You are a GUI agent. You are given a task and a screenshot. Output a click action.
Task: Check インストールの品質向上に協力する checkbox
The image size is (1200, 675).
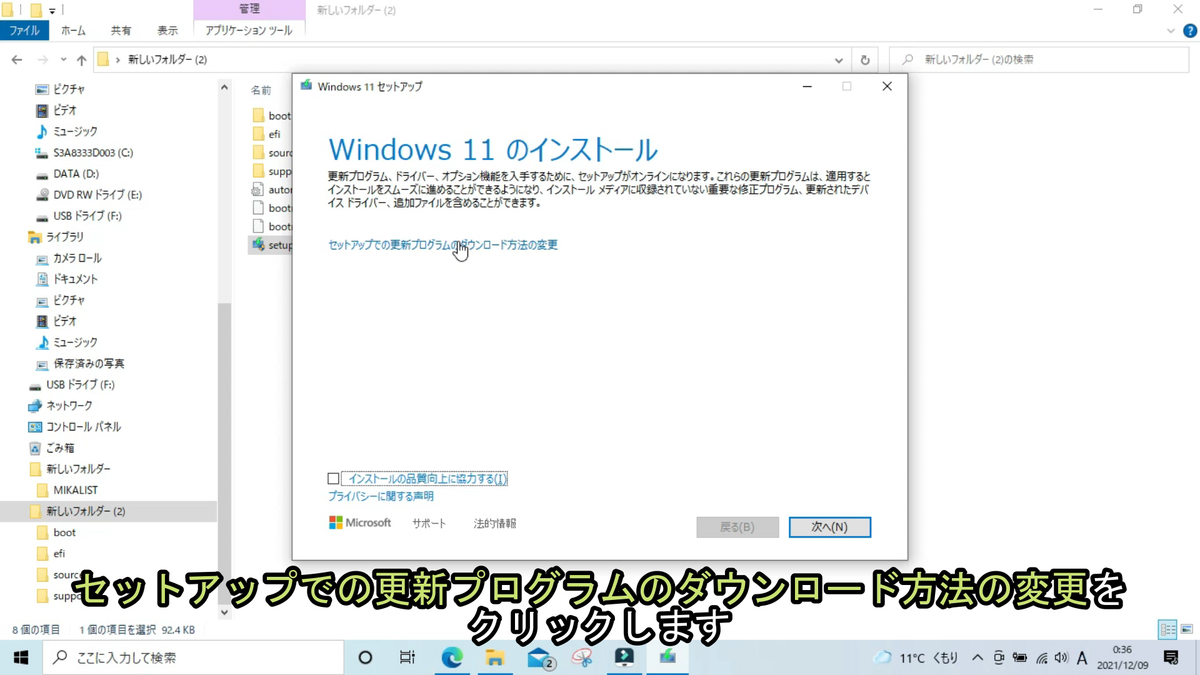(x=334, y=479)
